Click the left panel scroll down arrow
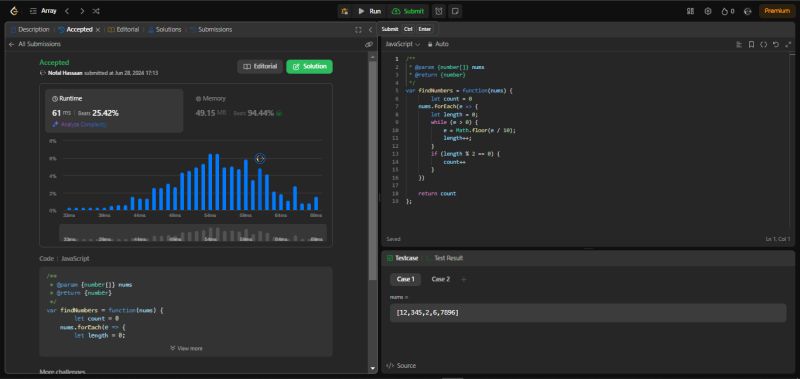800x379 pixels. [x=372, y=368]
